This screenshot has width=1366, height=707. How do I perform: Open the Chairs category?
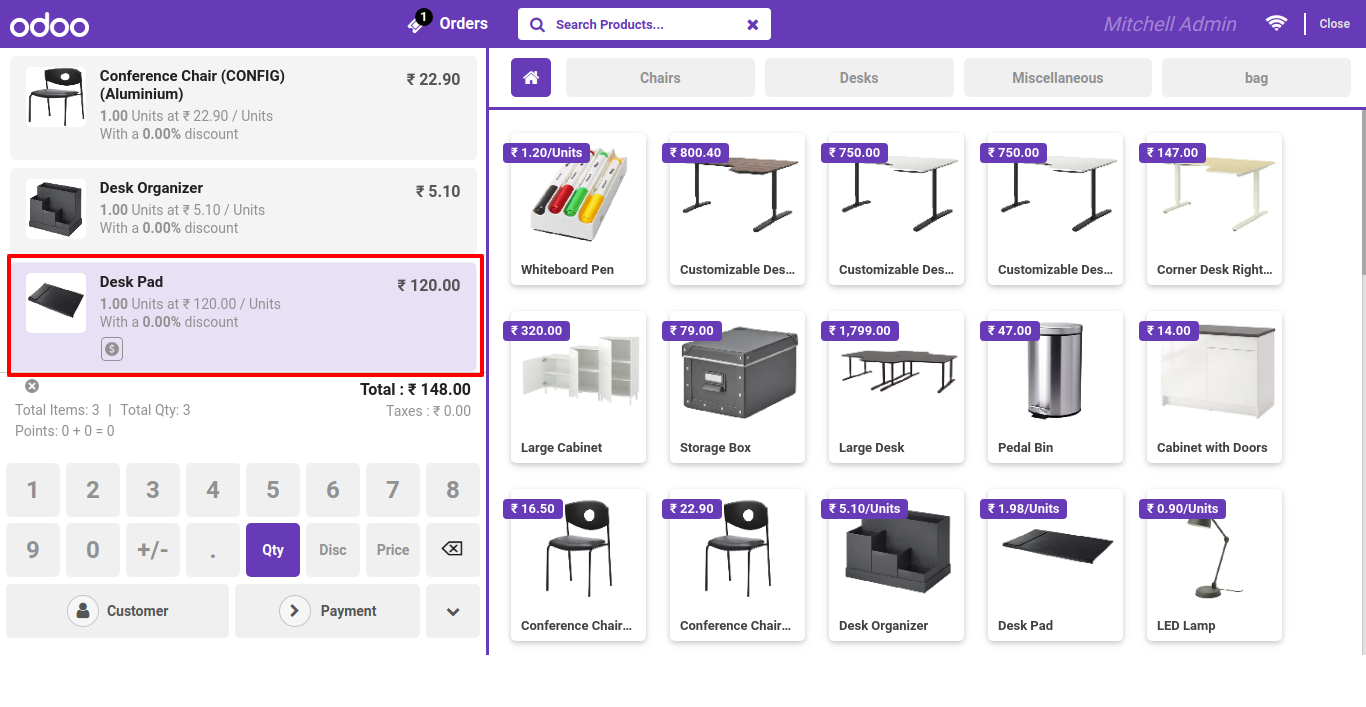(x=660, y=77)
